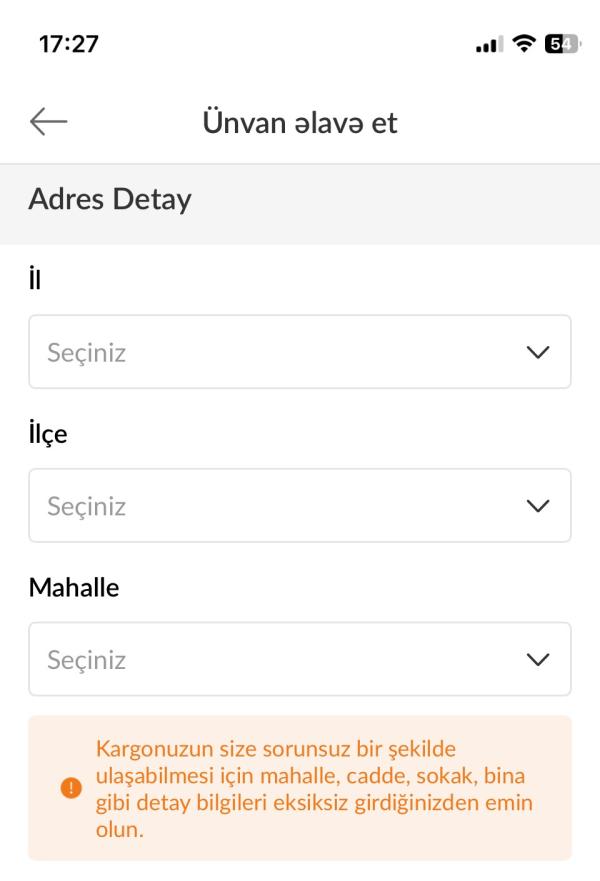600x881 pixels.
Task: Expand the İl dropdown chevron
Action: pyautogui.click(x=537, y=352)
